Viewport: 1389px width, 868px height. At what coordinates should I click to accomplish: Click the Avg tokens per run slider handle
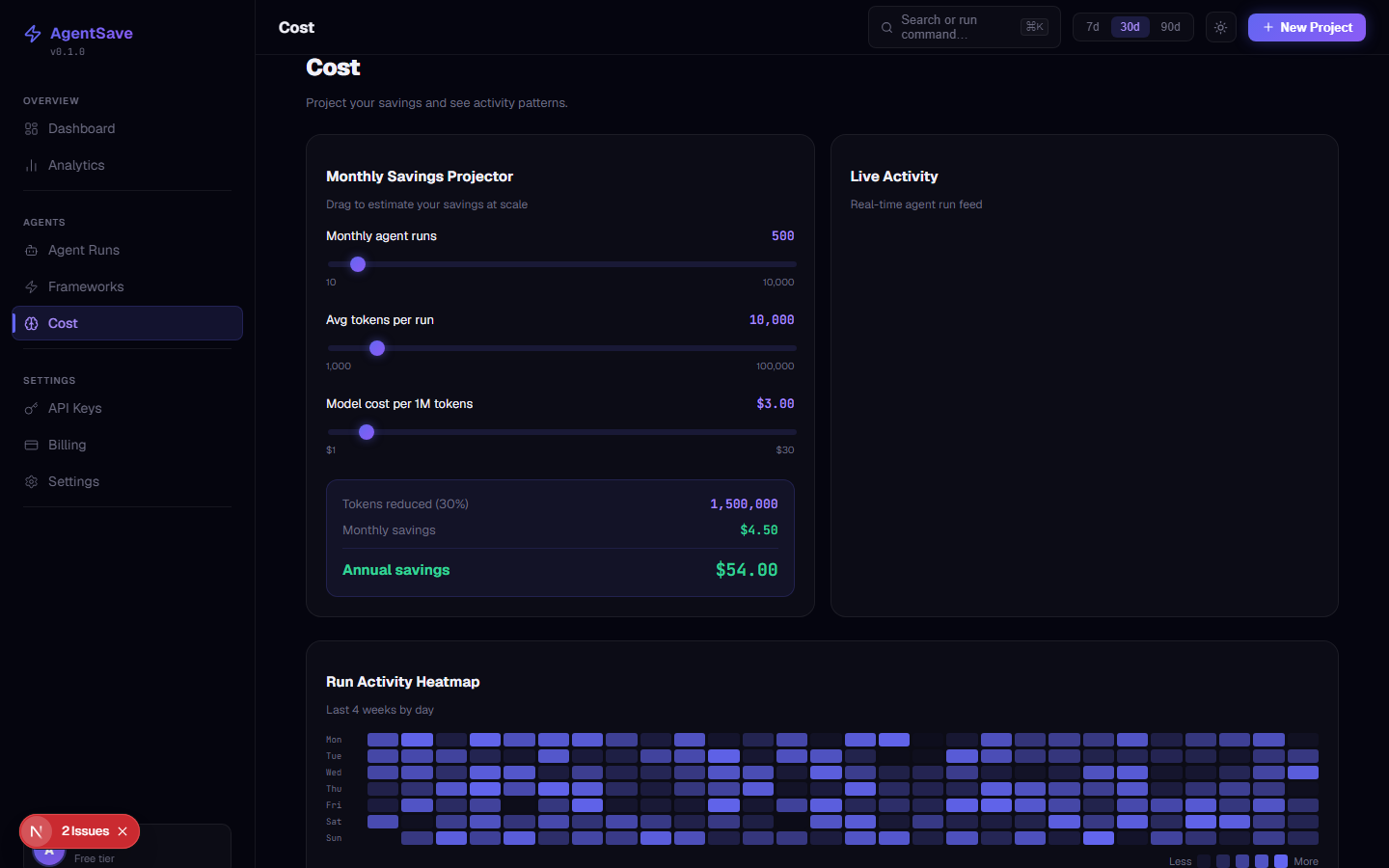pyautogui.click(x=377, y=348)
